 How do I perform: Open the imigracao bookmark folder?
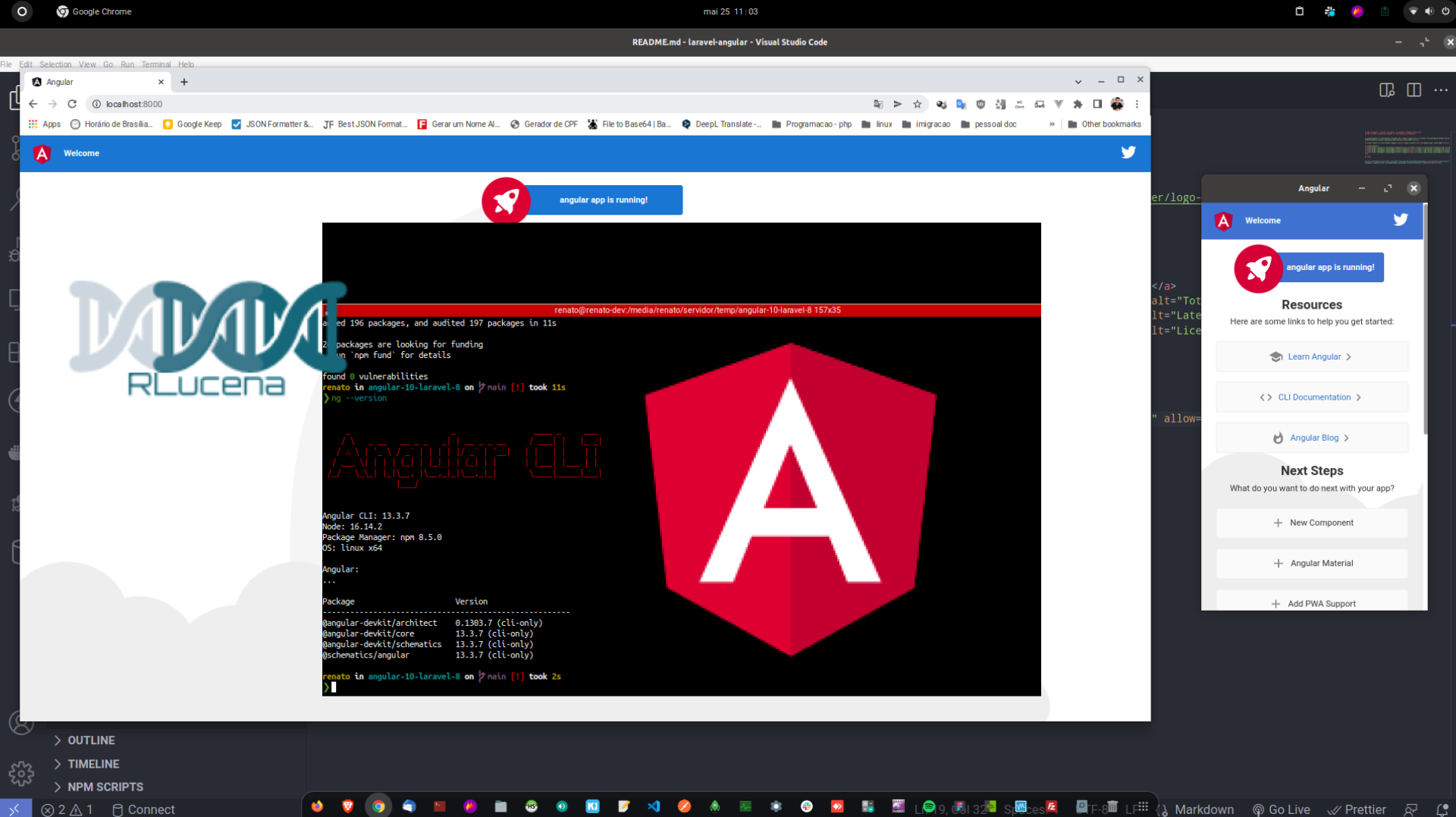point(926,124)
